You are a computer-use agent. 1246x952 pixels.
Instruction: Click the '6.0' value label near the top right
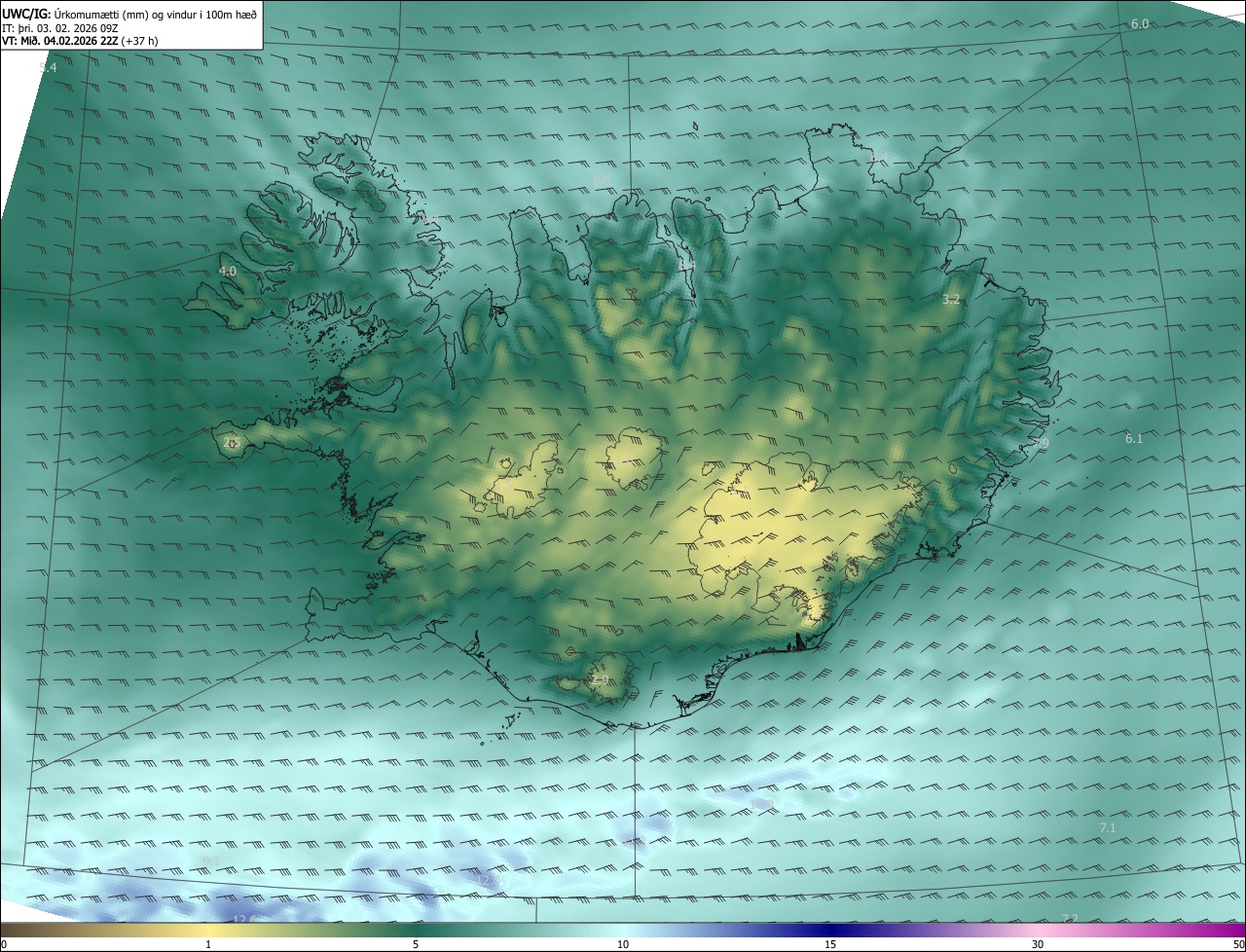1140,23
